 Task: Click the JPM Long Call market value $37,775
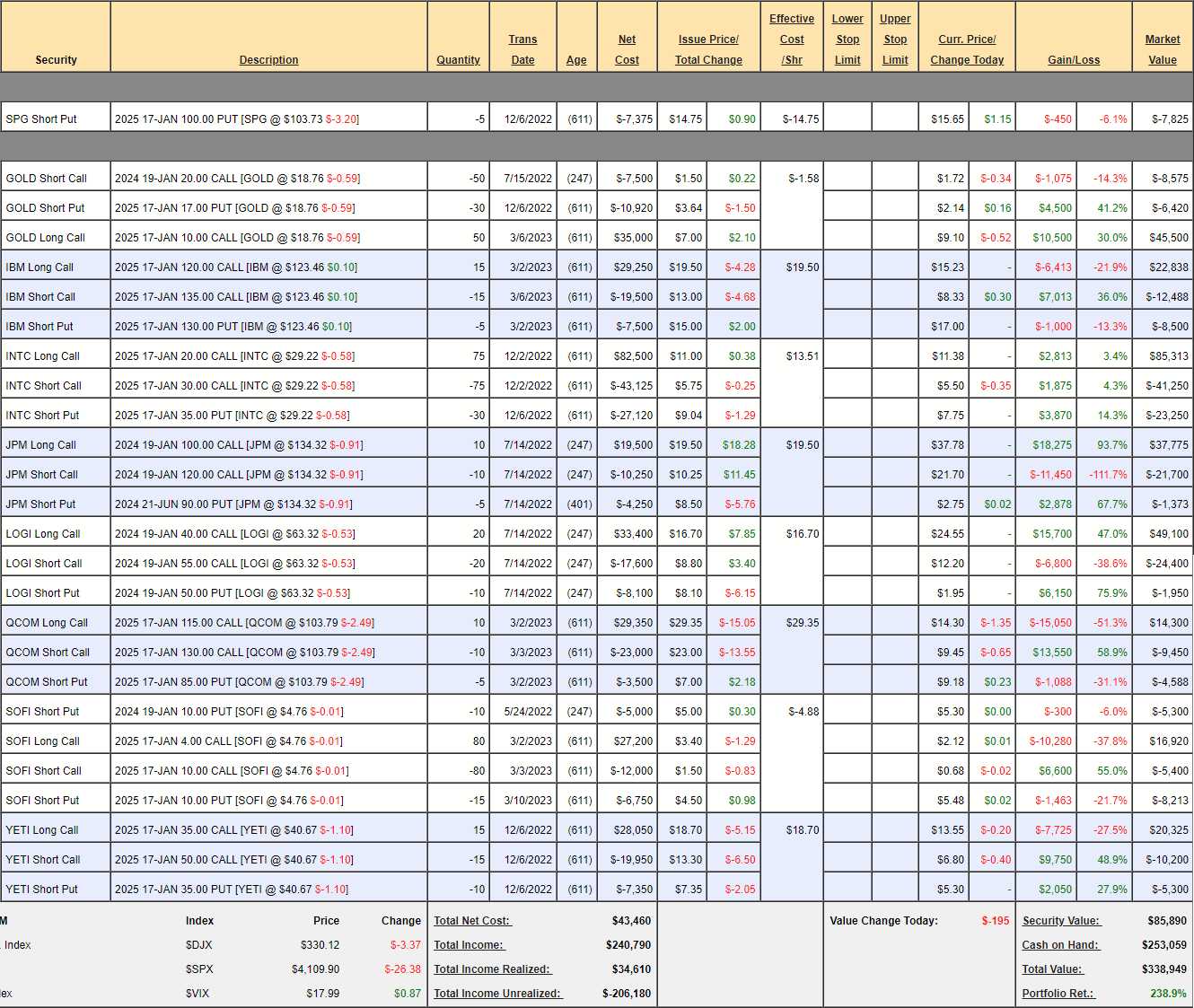click(x=1168, y=445)
